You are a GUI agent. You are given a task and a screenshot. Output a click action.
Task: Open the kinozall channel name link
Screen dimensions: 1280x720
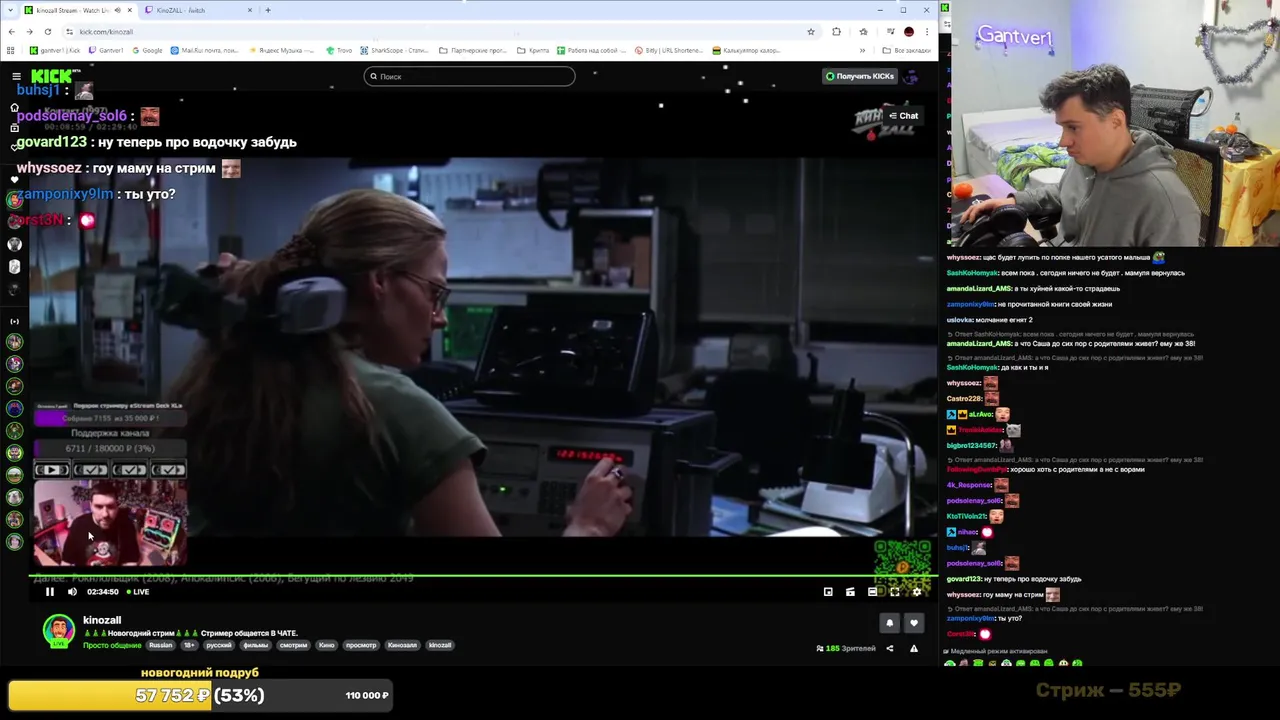(x=102, y=620)
